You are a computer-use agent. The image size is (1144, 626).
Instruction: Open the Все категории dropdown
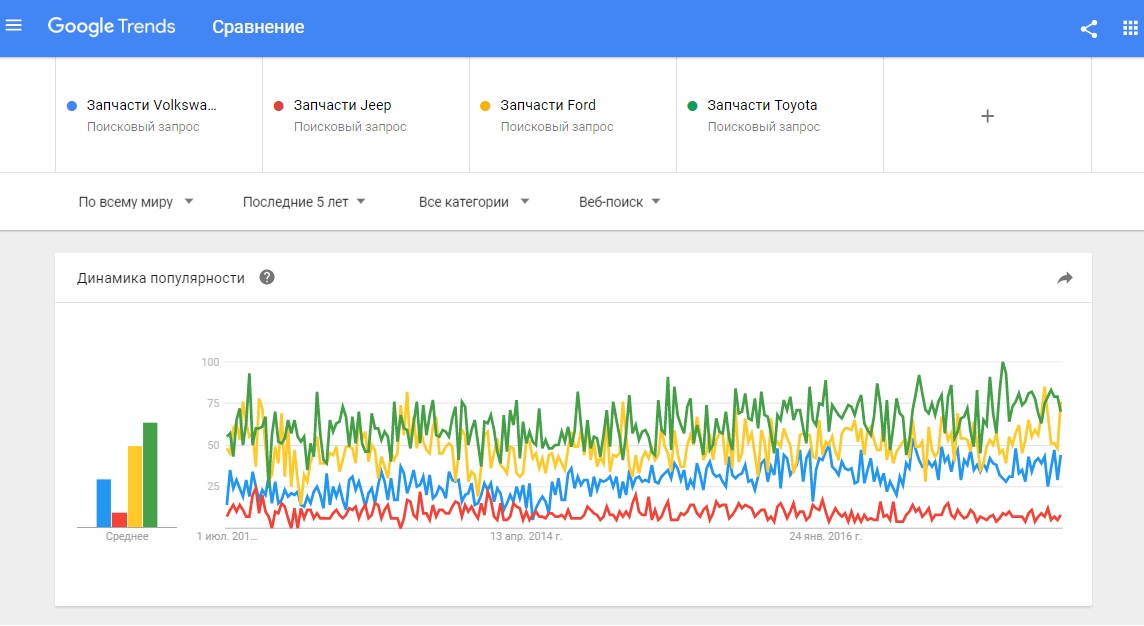[474, 202]
